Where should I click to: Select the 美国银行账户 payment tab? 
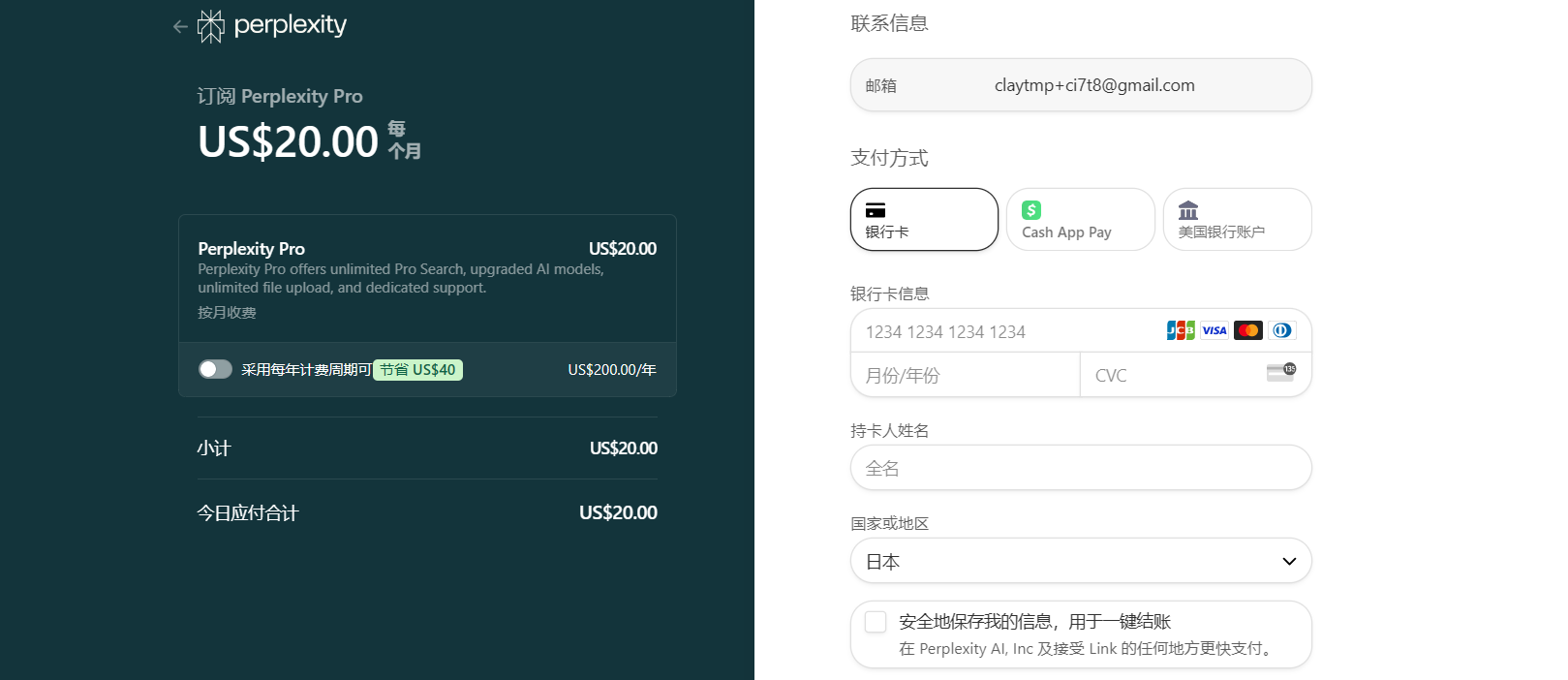tap(1238, 219)
